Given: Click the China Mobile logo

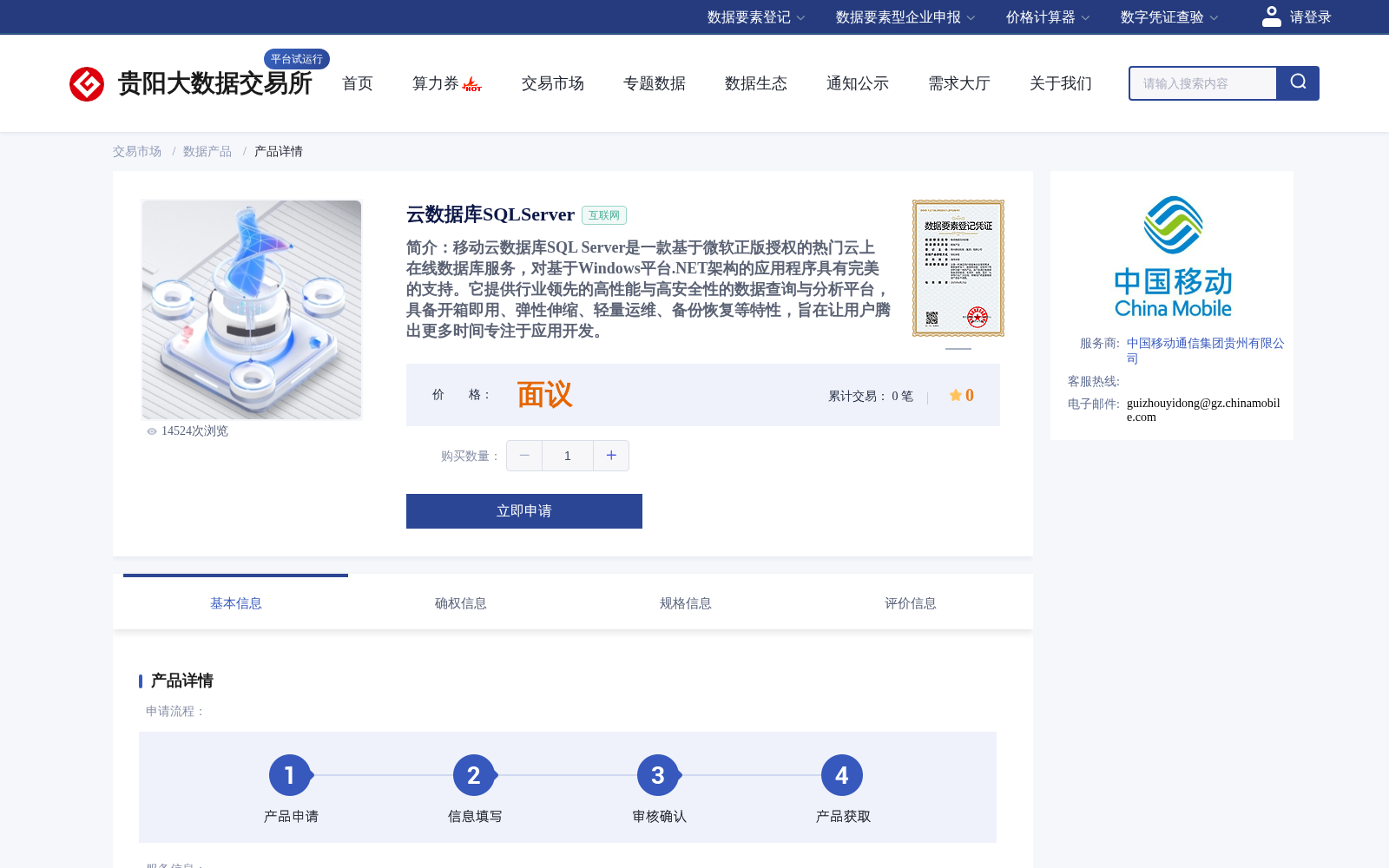Looking at the screenshot, I should coord(1173,257).
